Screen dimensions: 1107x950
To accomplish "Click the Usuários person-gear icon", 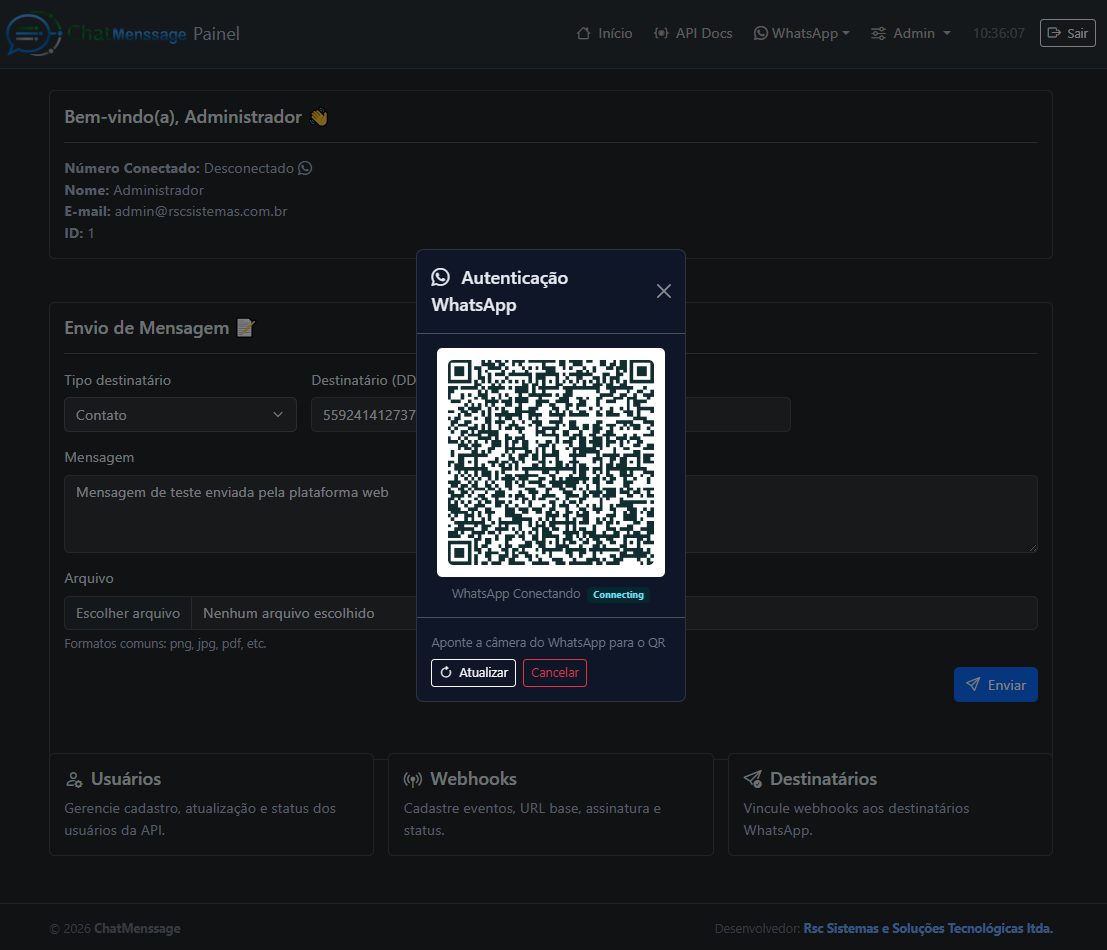I will click(x=74, y=779).
